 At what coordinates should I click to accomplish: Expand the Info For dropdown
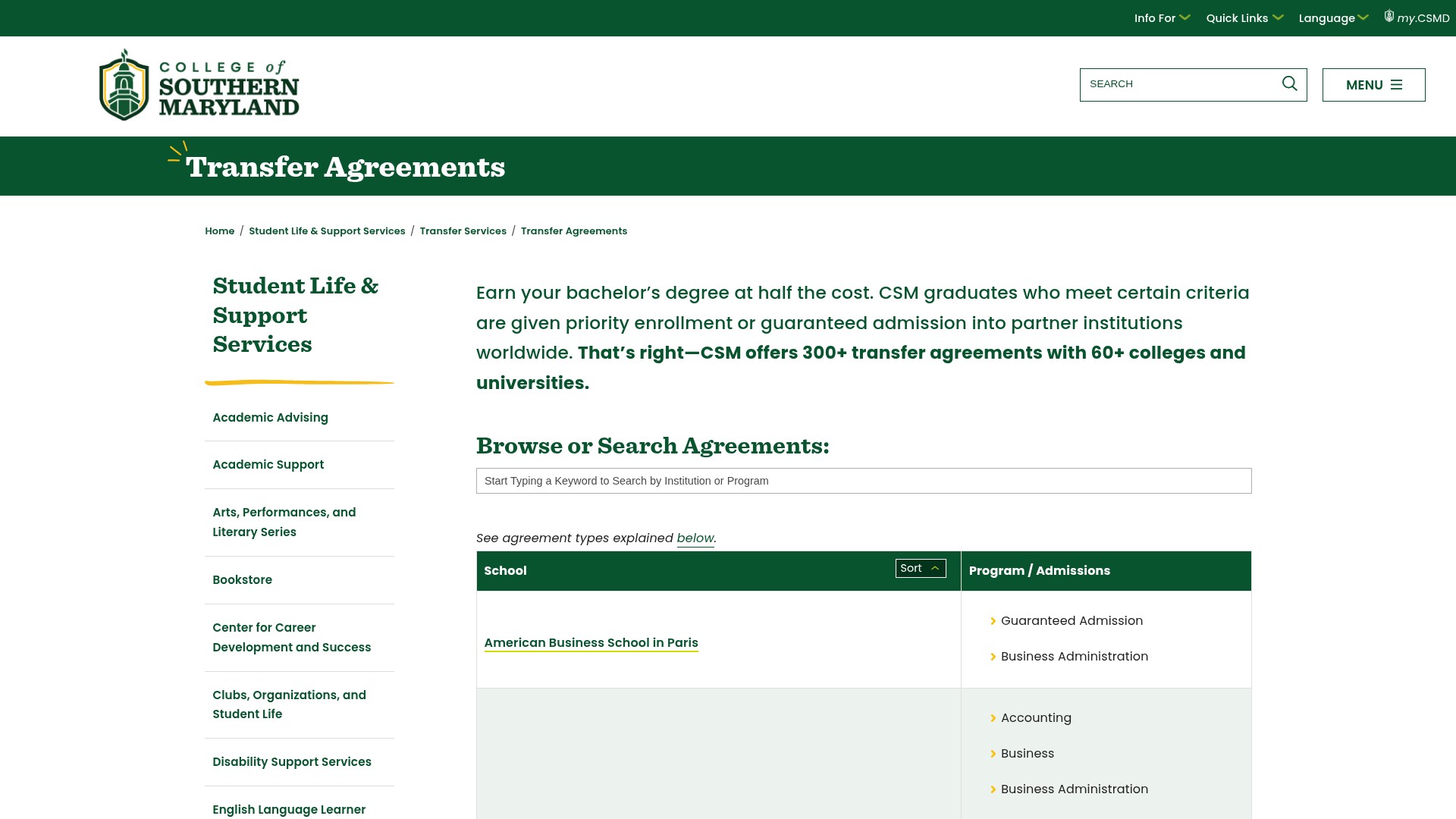tap(1162, 18)
